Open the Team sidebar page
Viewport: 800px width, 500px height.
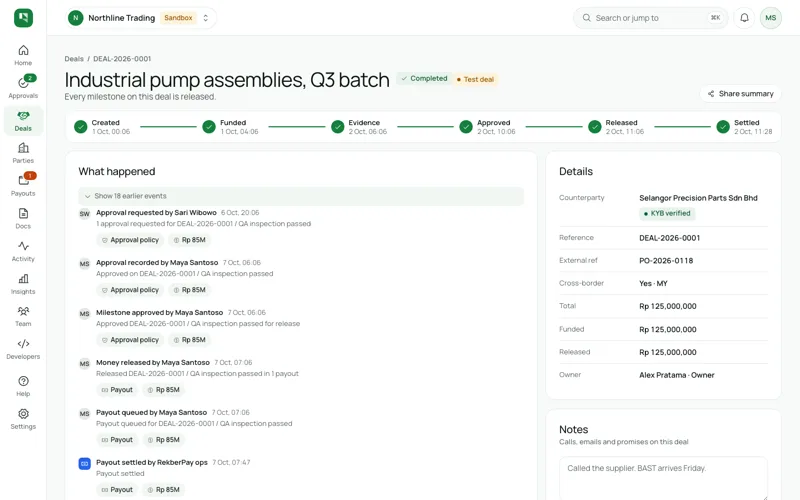tap(23, 316)
